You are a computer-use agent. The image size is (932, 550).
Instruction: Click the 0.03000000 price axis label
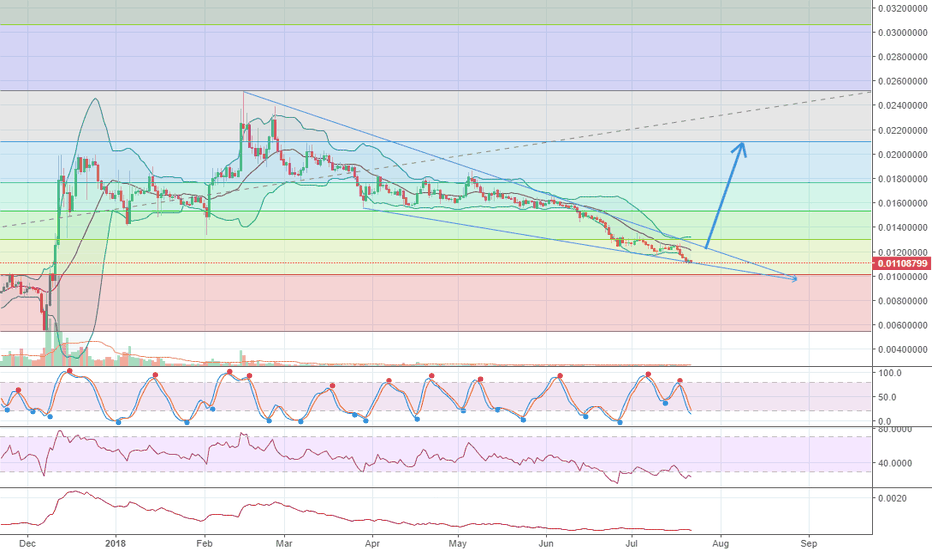903,33
